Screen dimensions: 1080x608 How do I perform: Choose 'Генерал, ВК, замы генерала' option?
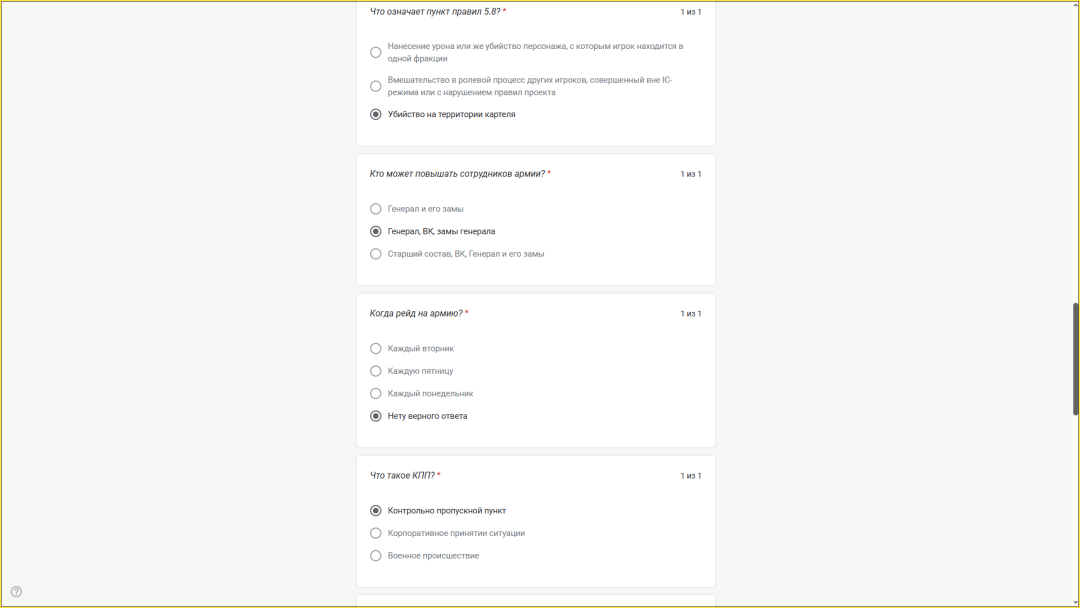[376, 231]
